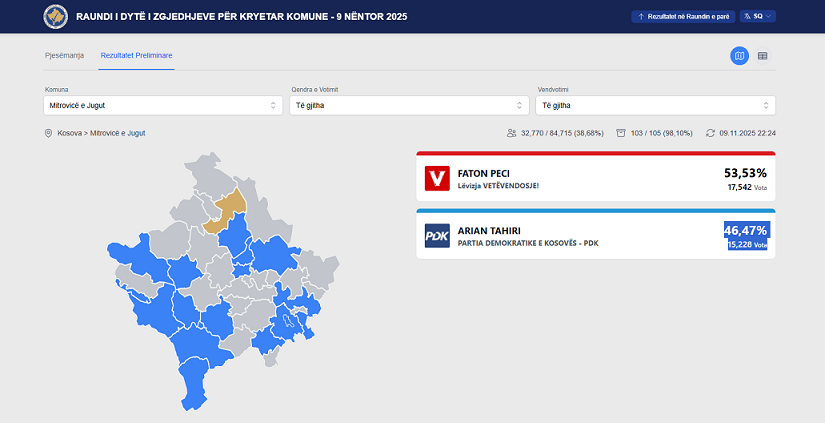Switch to the Pjesëmarrja tab
This screenshot has width=825, height=423.
[65, 55]
